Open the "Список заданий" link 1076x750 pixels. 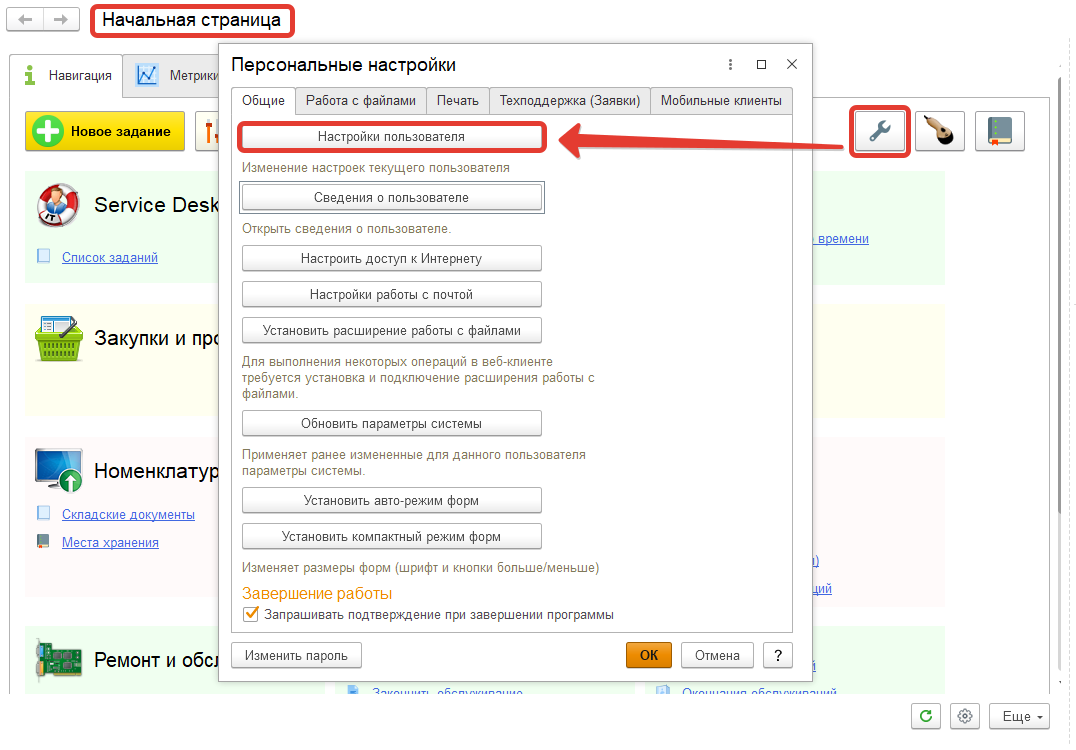click(x=110, y=257)
